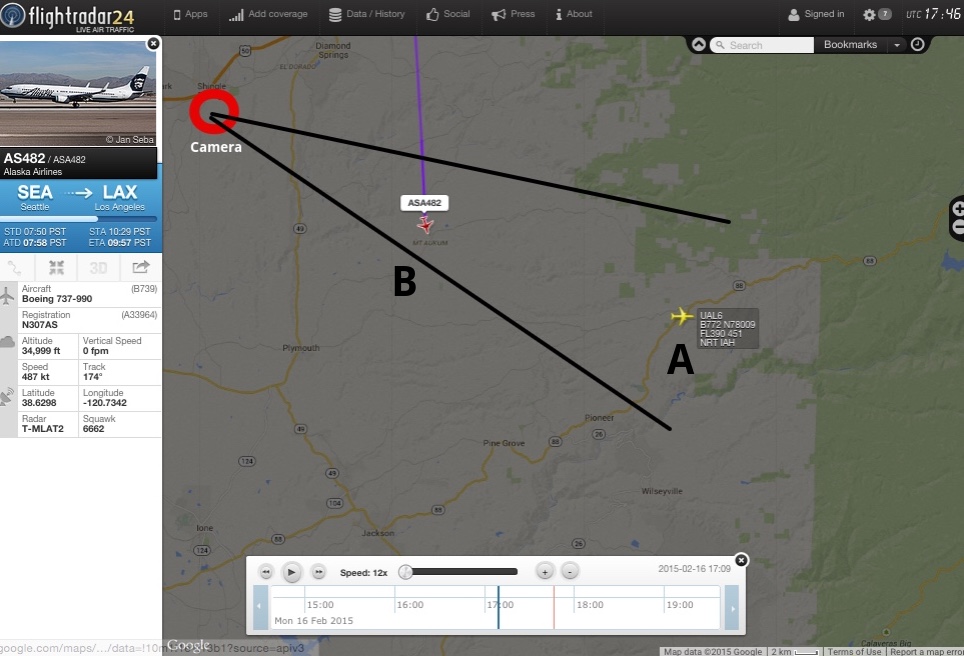
Task: Increase playback speed with plus button
Action: (545, 572)
